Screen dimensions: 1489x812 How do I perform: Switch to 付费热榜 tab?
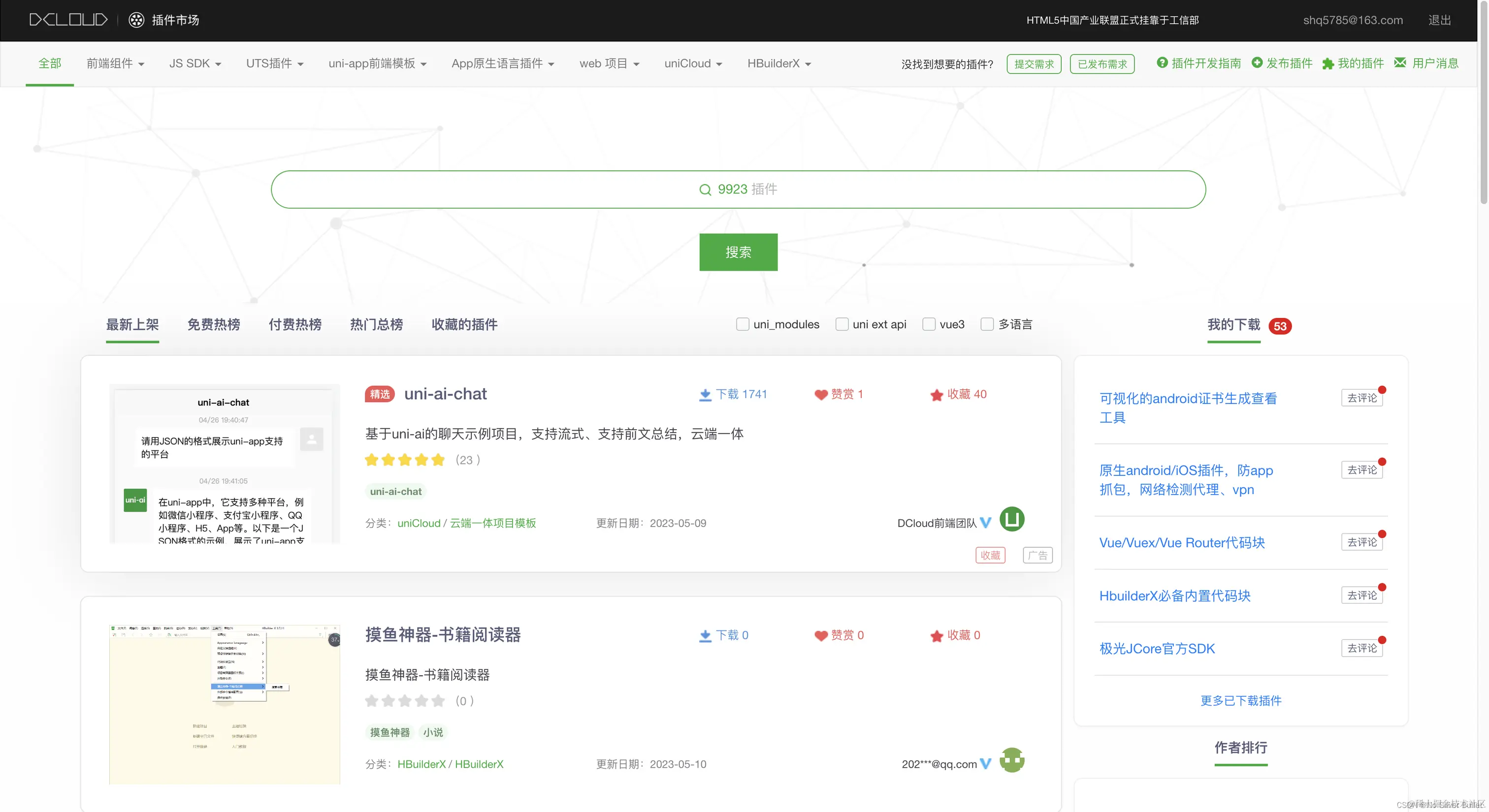(x=295, y=325)
